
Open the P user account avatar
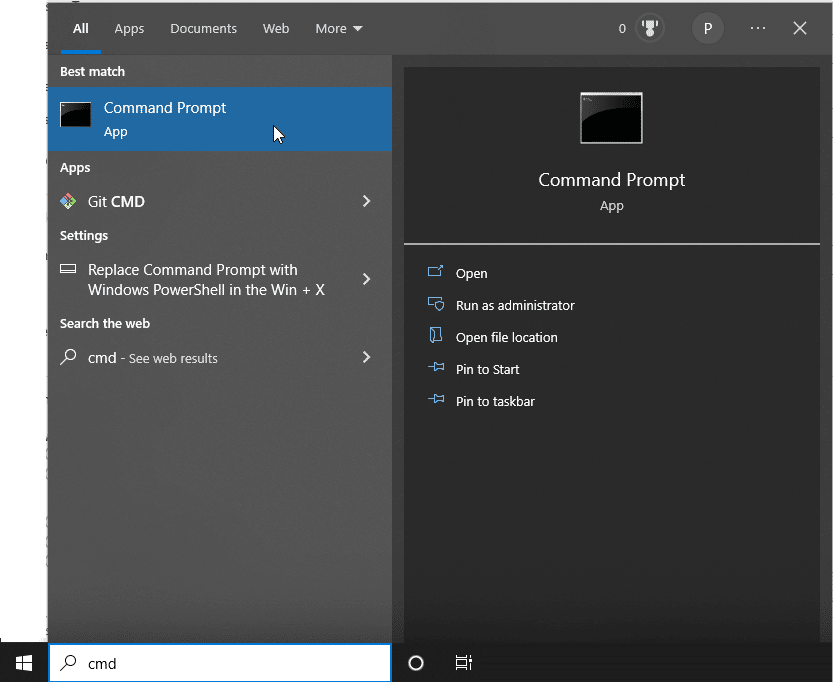[708, 29]
